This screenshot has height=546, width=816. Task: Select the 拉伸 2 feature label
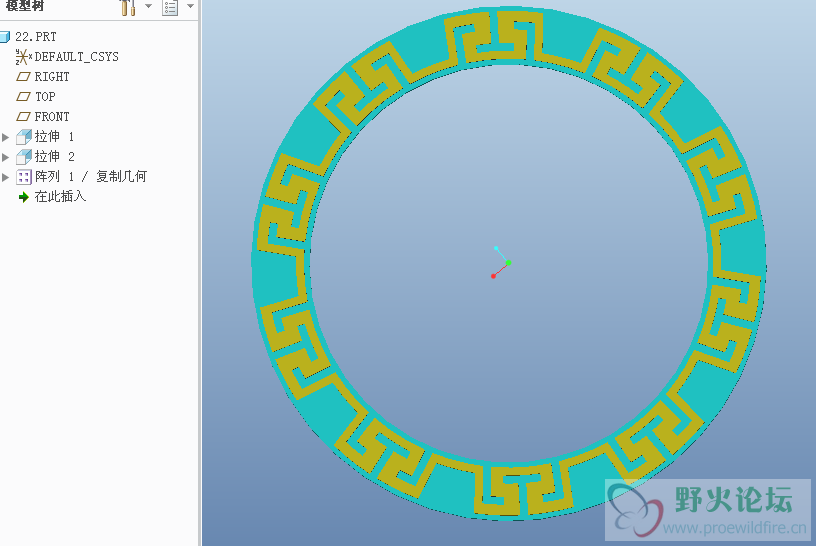tap(54, 157)
